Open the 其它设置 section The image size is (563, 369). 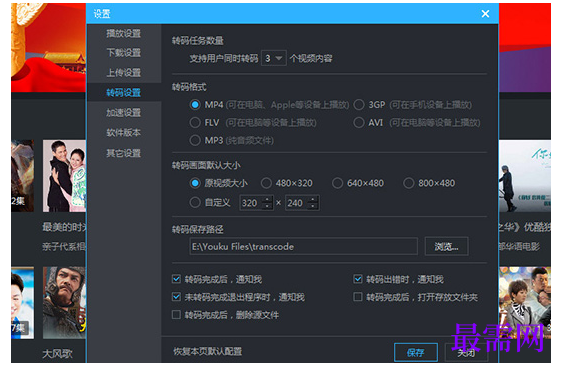pyautogui.click(x=124, y=153)
